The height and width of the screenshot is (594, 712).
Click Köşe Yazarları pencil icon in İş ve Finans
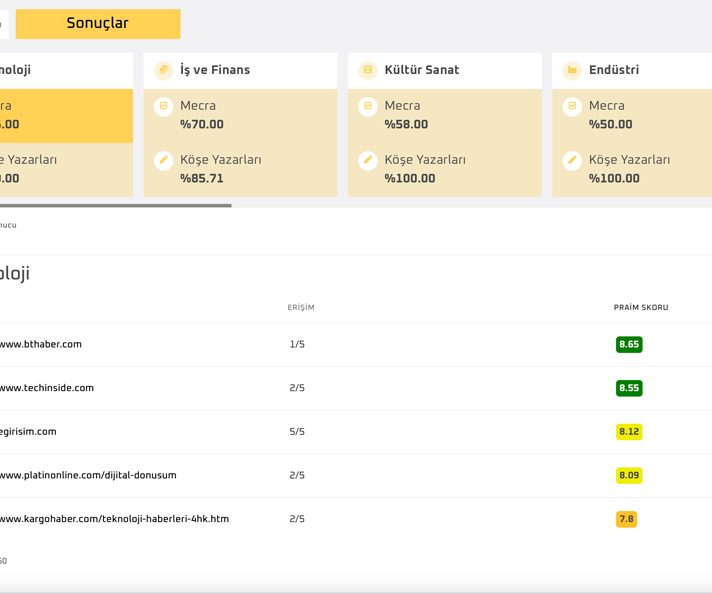(163, 160)
